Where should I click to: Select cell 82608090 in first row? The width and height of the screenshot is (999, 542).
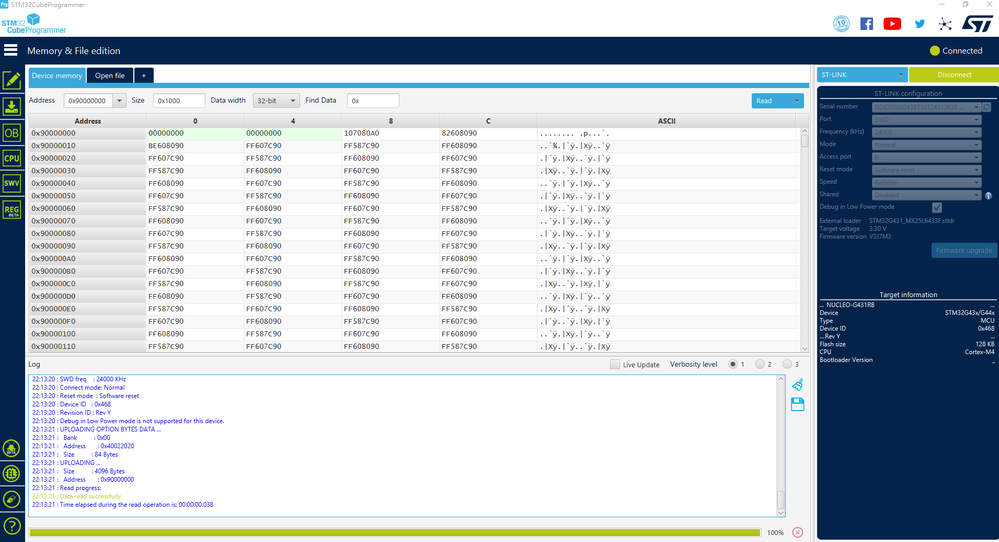(x=488, y=133)
